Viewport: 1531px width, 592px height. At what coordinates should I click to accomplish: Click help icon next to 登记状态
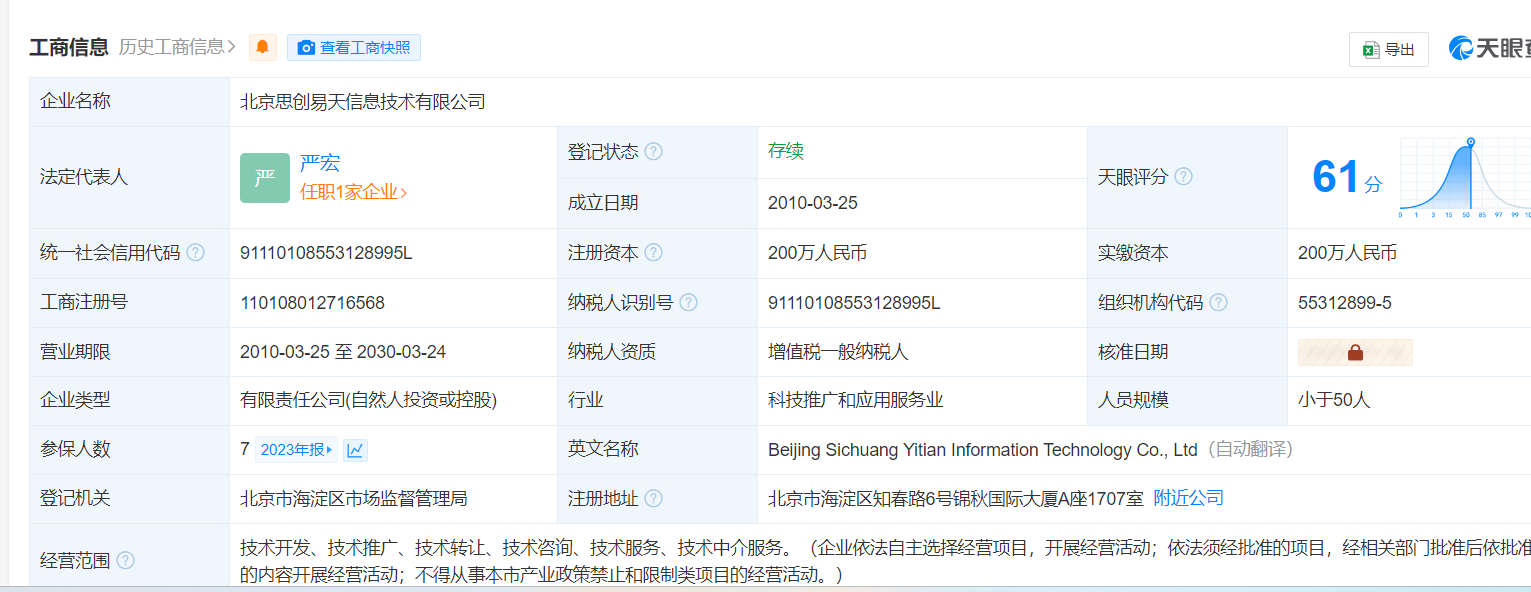coord(653,151)
